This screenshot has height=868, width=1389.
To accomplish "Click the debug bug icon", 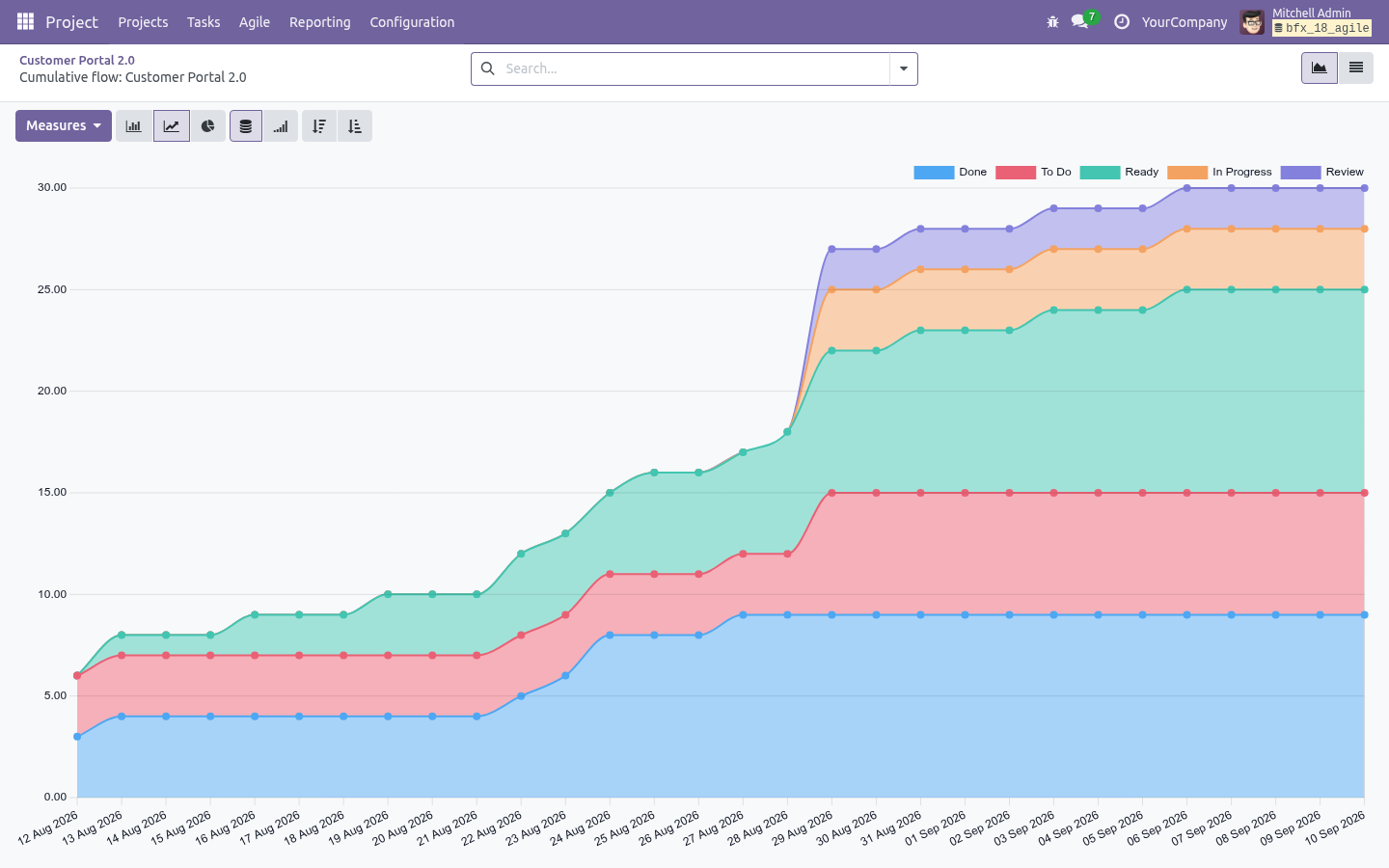I will (x=1052, y=21).
